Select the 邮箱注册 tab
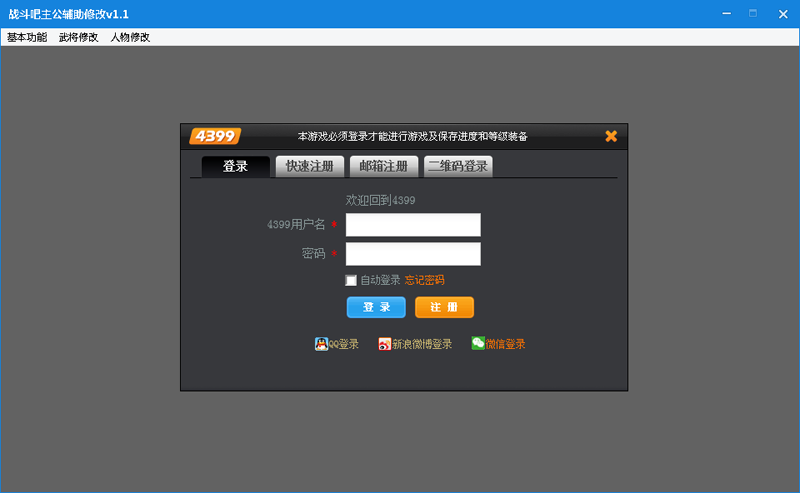This screenshot has width=800, height=493. (x=384, y=166)
